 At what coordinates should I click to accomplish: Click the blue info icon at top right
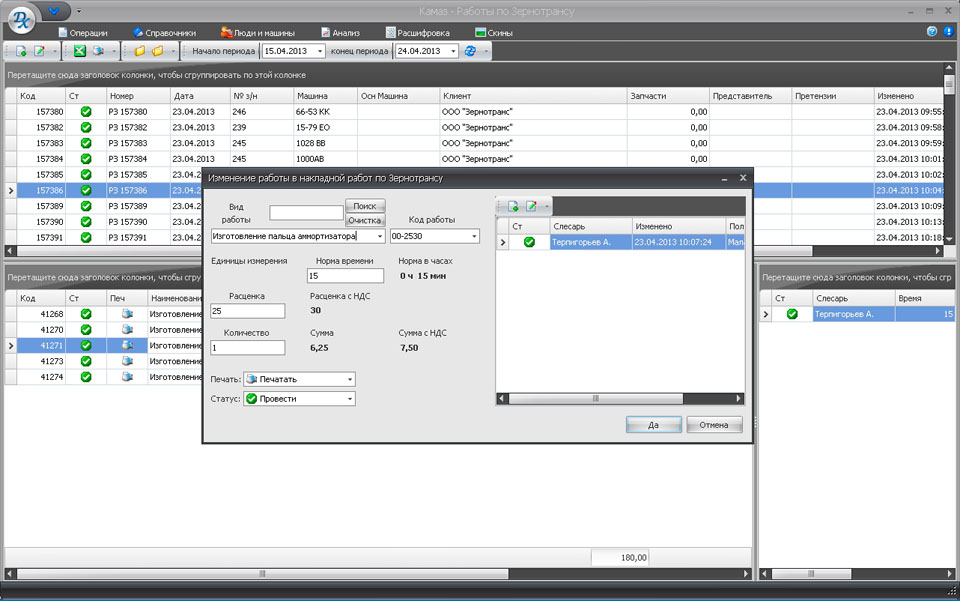click(948, 31)
